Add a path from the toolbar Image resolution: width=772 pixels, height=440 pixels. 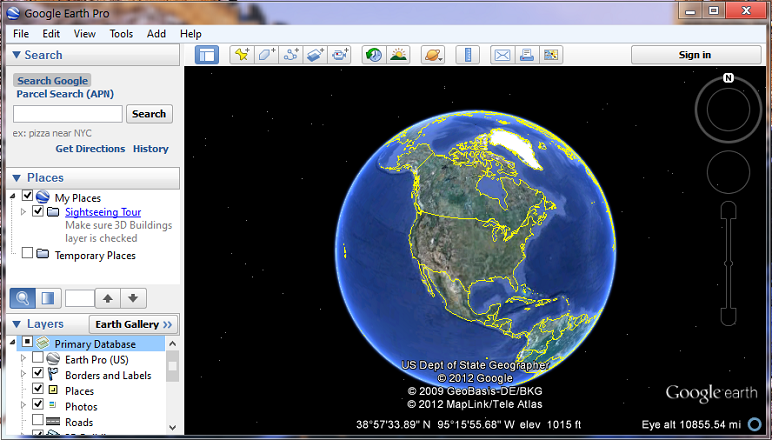pyautogui.click(x=291, y=55)
